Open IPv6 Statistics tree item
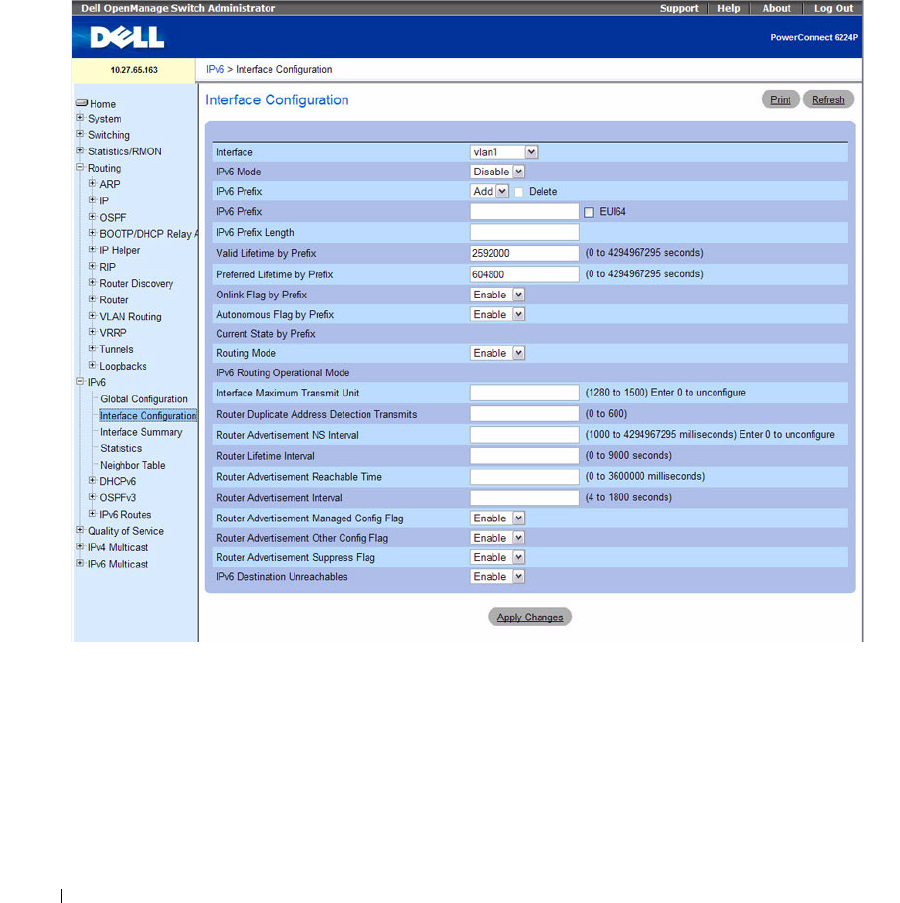The width and height of the screenshot is (900, 903). [x=121, y=448]
